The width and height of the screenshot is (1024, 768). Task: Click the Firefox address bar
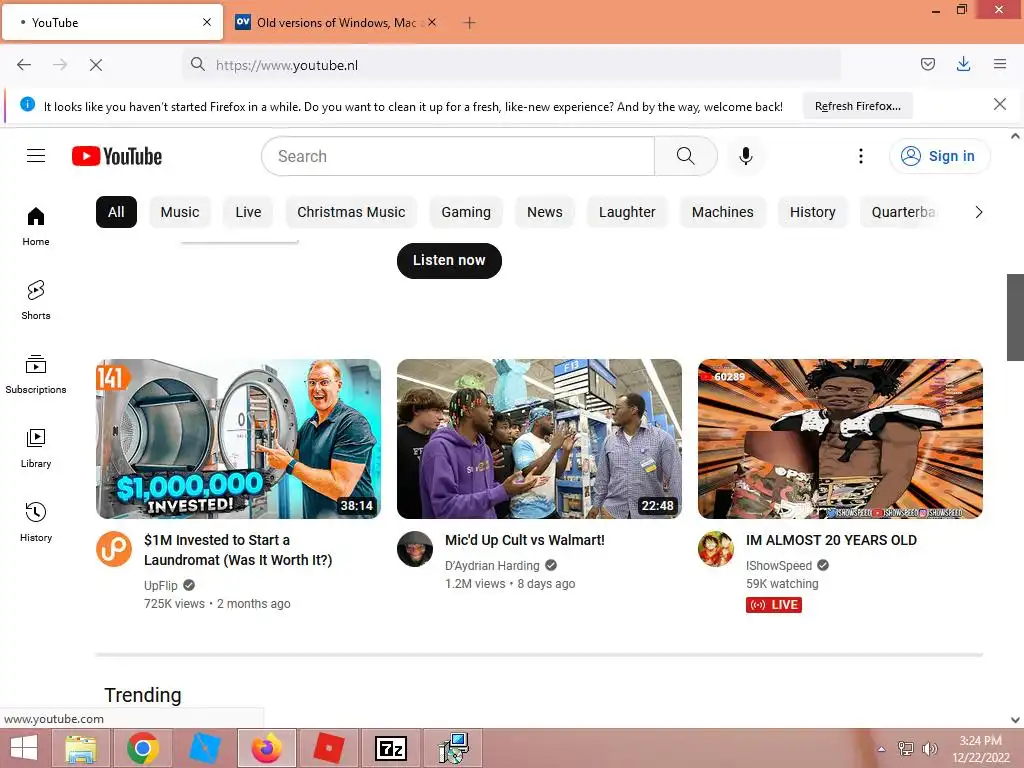click(512, 65)
